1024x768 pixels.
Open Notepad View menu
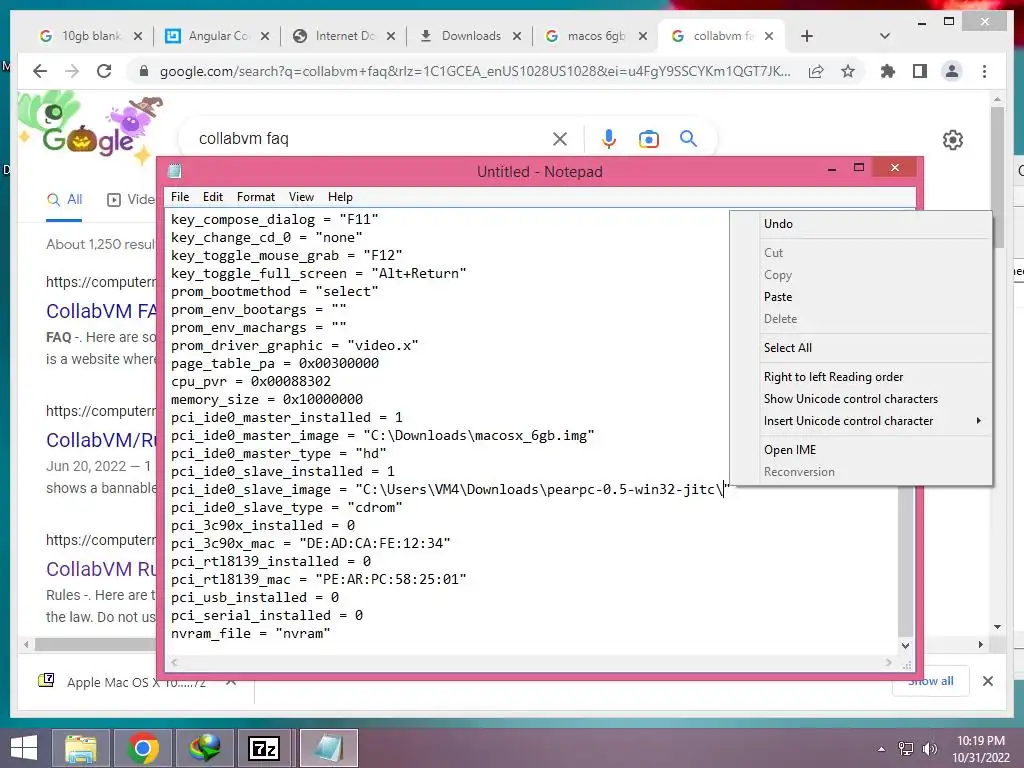(301, 197)
